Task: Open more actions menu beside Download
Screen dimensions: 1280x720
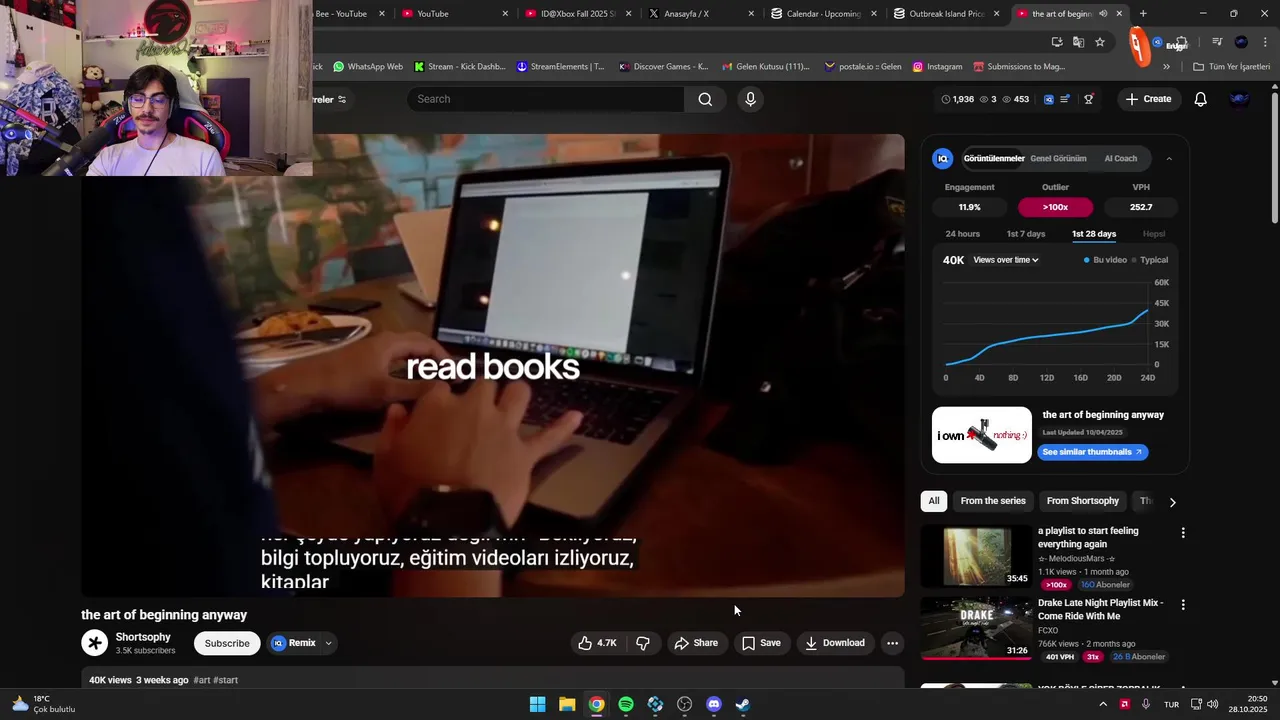Action: (x=892, y=643)
